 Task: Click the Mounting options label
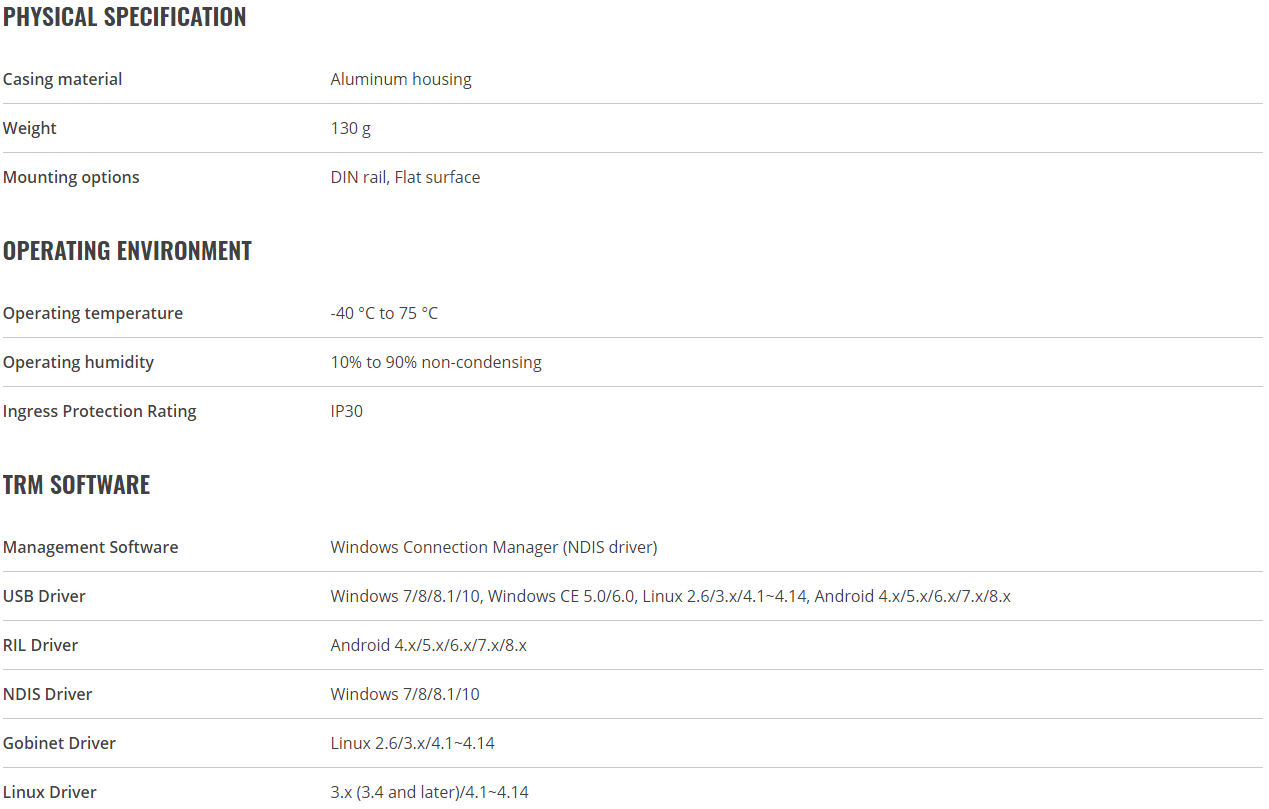[71, 177]
